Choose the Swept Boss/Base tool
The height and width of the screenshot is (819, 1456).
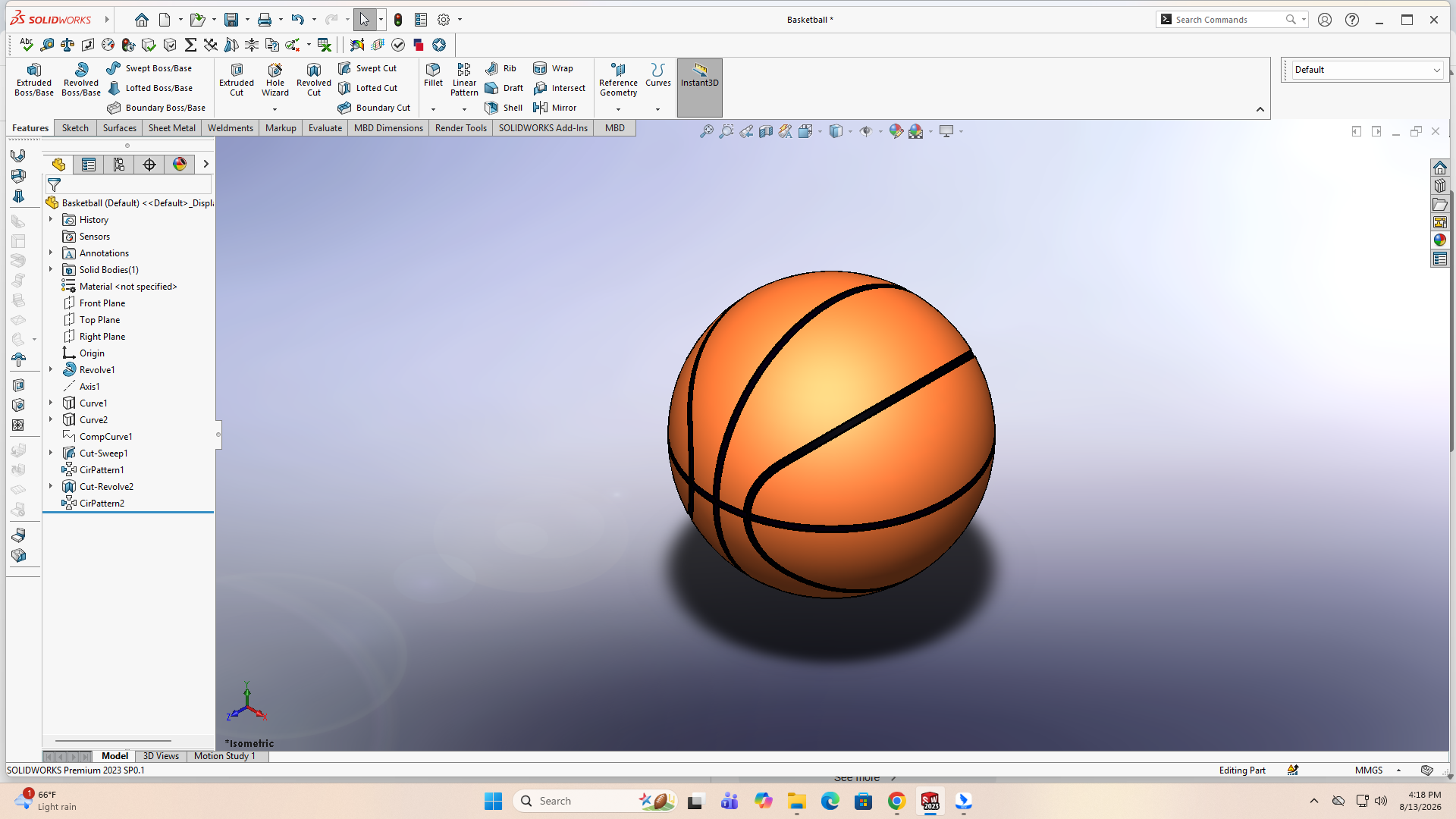point(149,68)
